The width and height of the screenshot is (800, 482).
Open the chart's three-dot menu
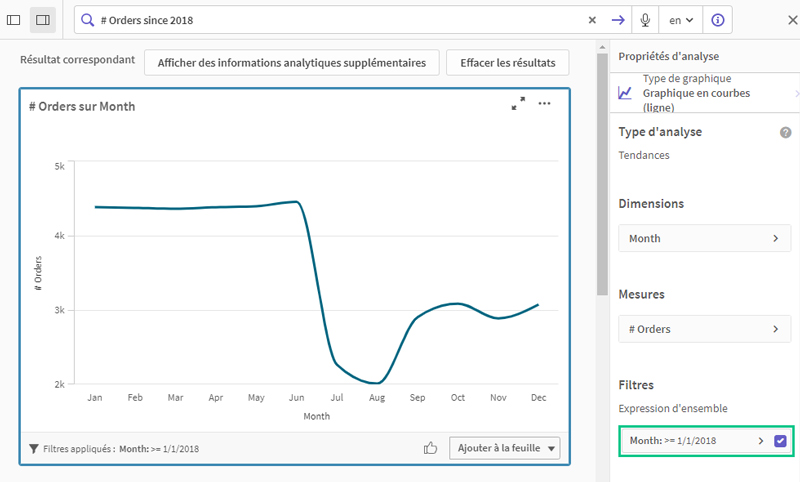544,104
